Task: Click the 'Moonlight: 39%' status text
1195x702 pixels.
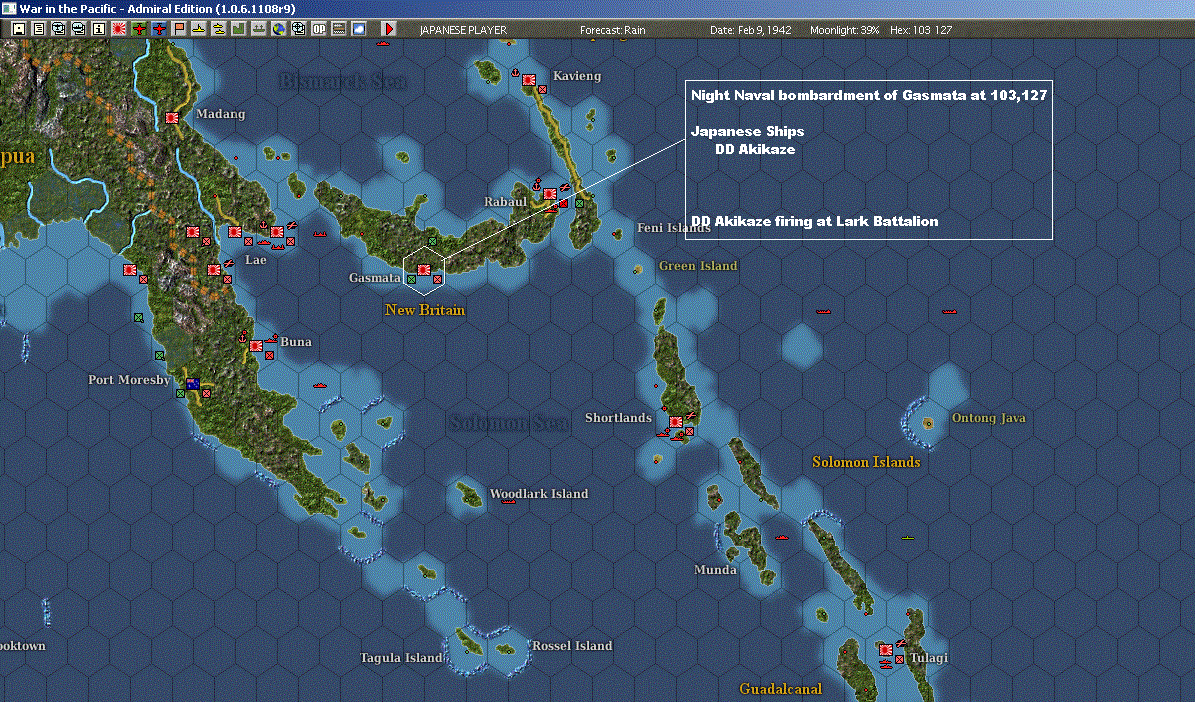Action: [844, 30]
